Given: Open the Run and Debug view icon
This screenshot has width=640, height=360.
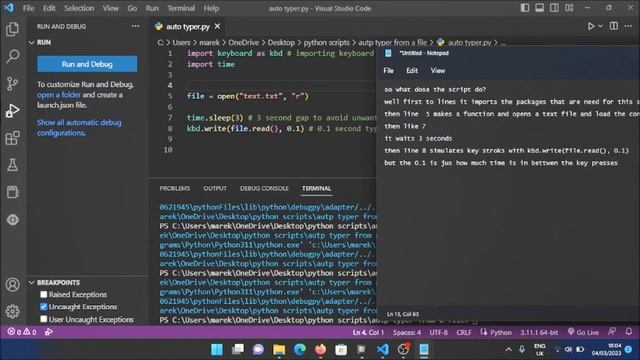Looking at the screenshot, I should click(x=12, y=111).
